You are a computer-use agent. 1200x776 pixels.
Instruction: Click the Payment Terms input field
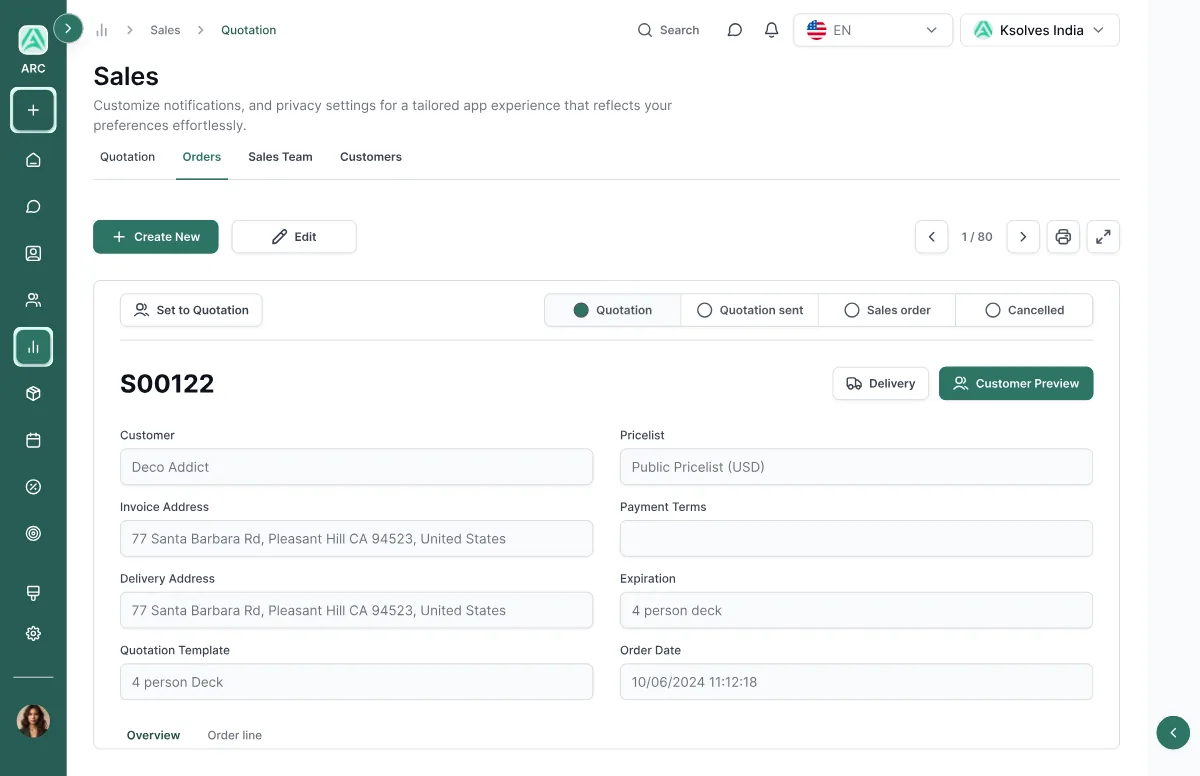(x=856, y=538)
